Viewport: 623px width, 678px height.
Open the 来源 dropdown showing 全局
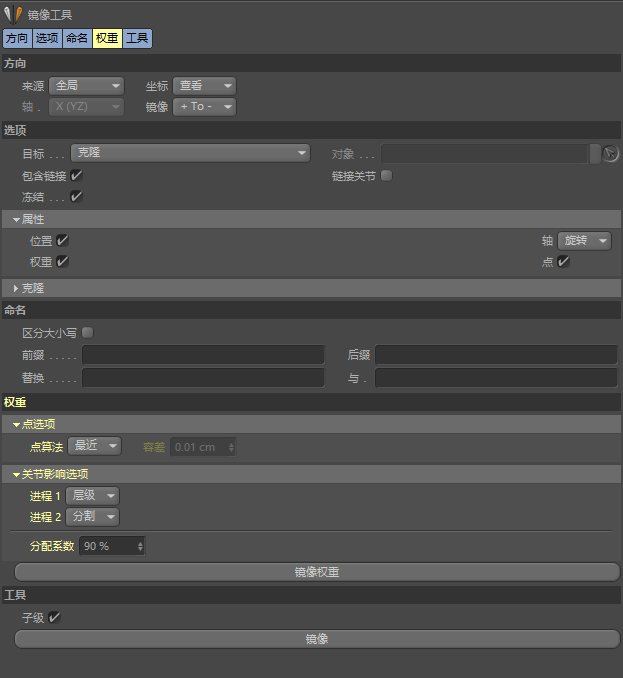click(x=86, y=86)
